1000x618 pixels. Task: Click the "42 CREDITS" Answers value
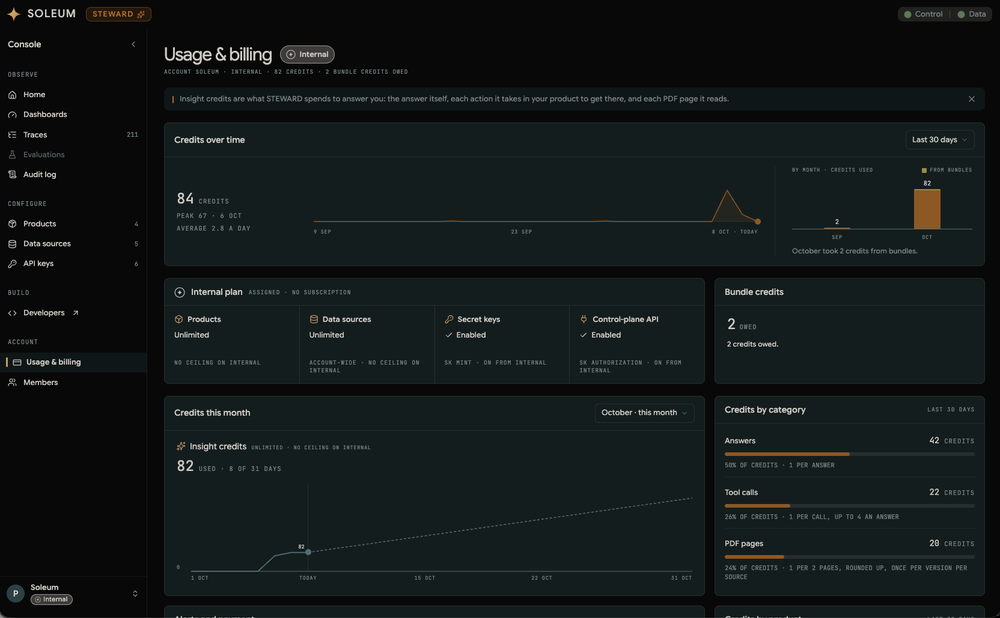[952, 441]
